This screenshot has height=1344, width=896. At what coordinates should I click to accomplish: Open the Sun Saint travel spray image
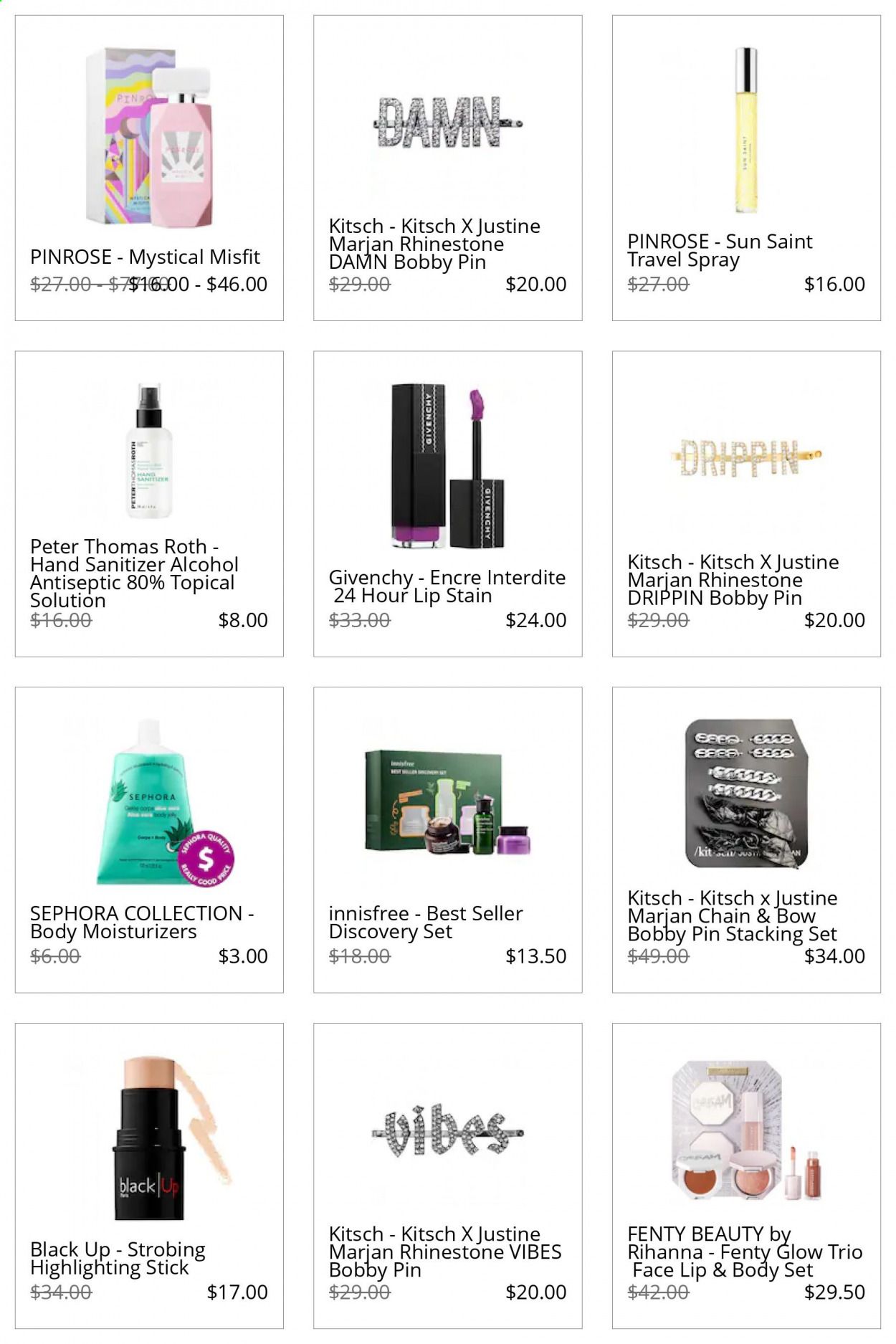click(x=746, y=130)
